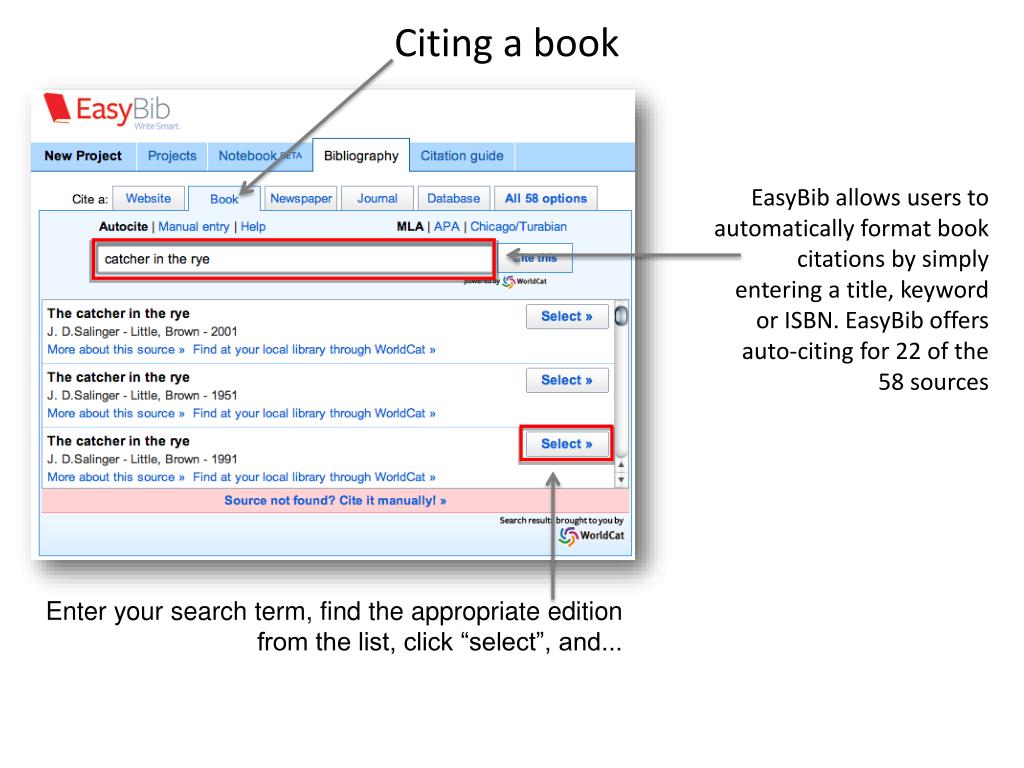Viewport: 1024px width, 768px height.
Task: Switch to Chicago/Turabian style
Action: point(519,227)
